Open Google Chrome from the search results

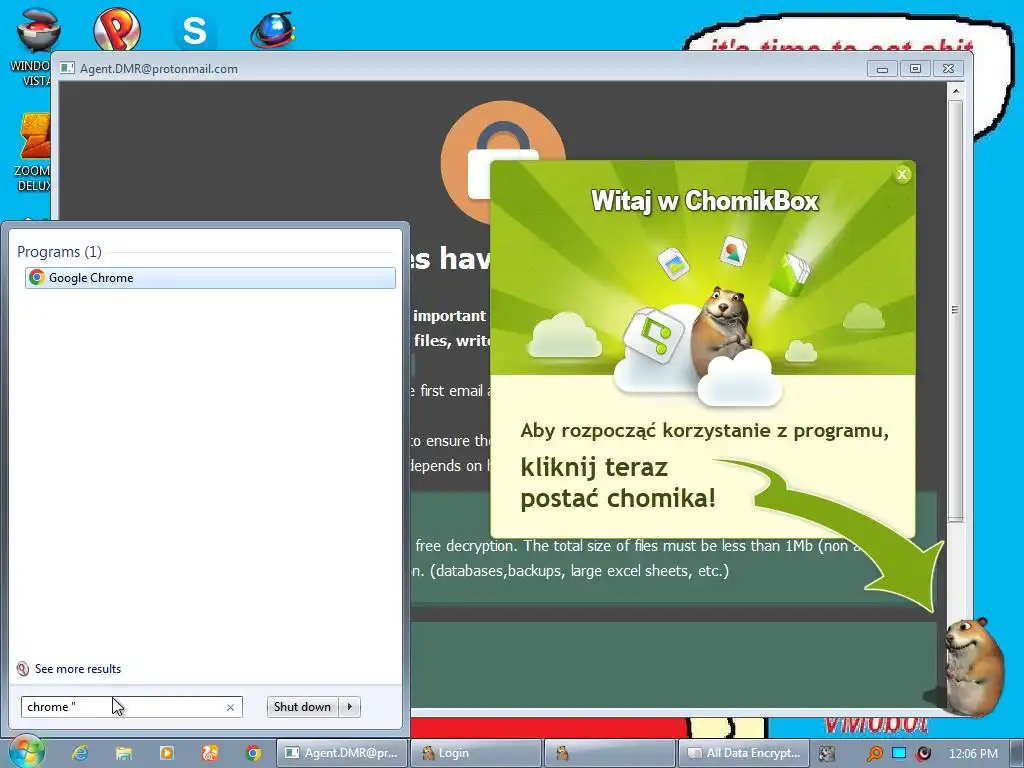coord(210,278)
